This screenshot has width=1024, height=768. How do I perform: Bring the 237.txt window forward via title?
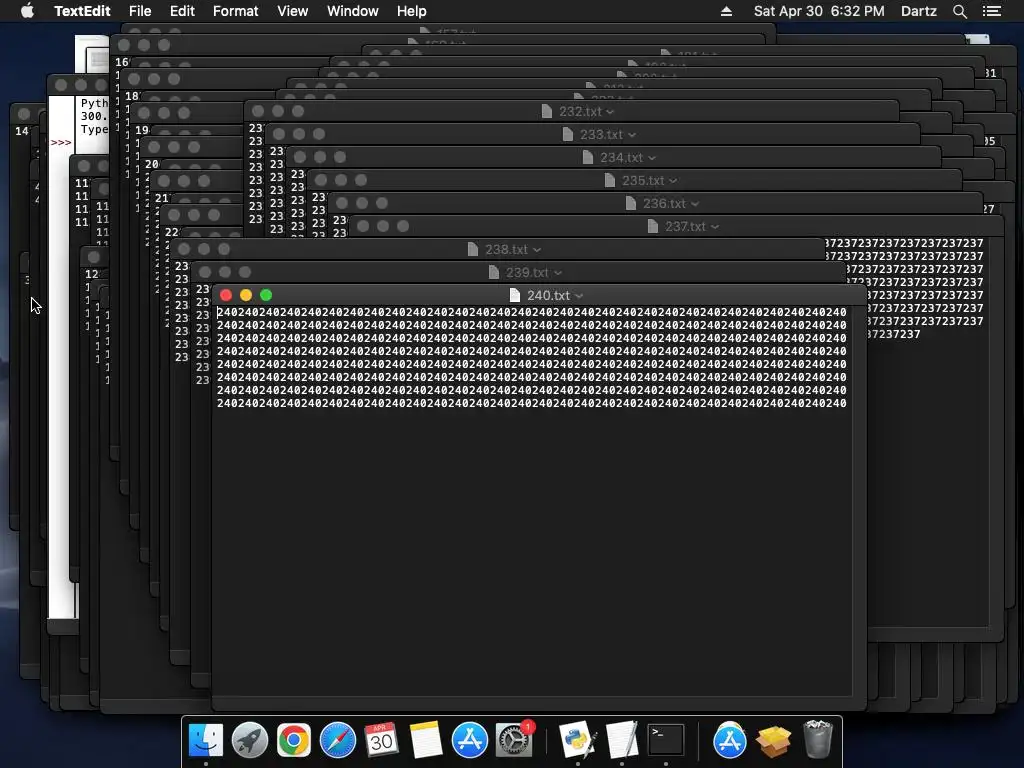pos(685,227)
